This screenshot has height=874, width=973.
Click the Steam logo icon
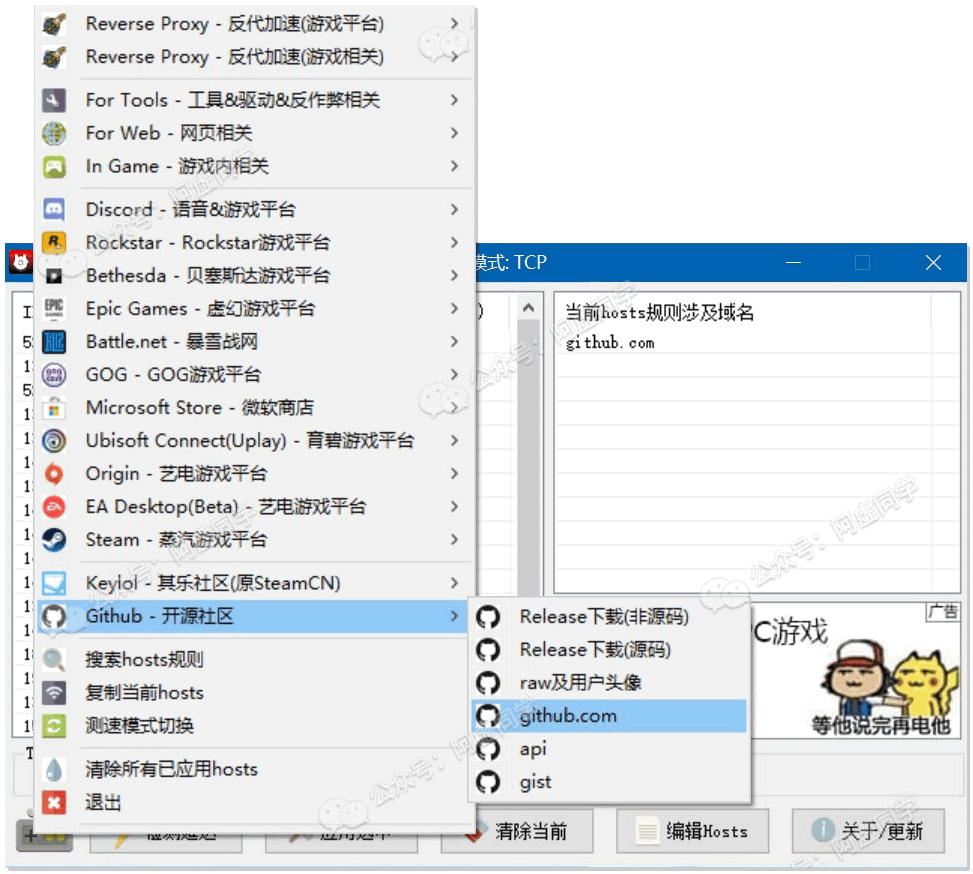pyautogui.click(x=54, y=539)
